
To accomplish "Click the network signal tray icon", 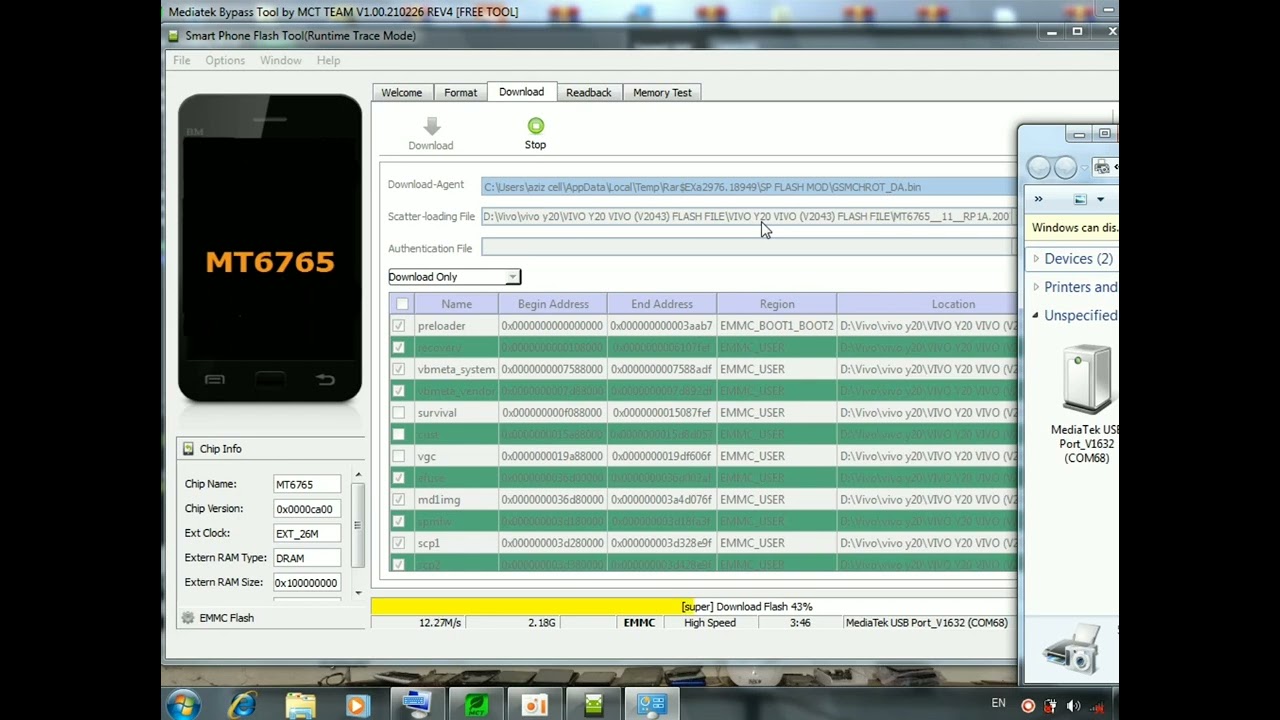I will pos(1098,706).
